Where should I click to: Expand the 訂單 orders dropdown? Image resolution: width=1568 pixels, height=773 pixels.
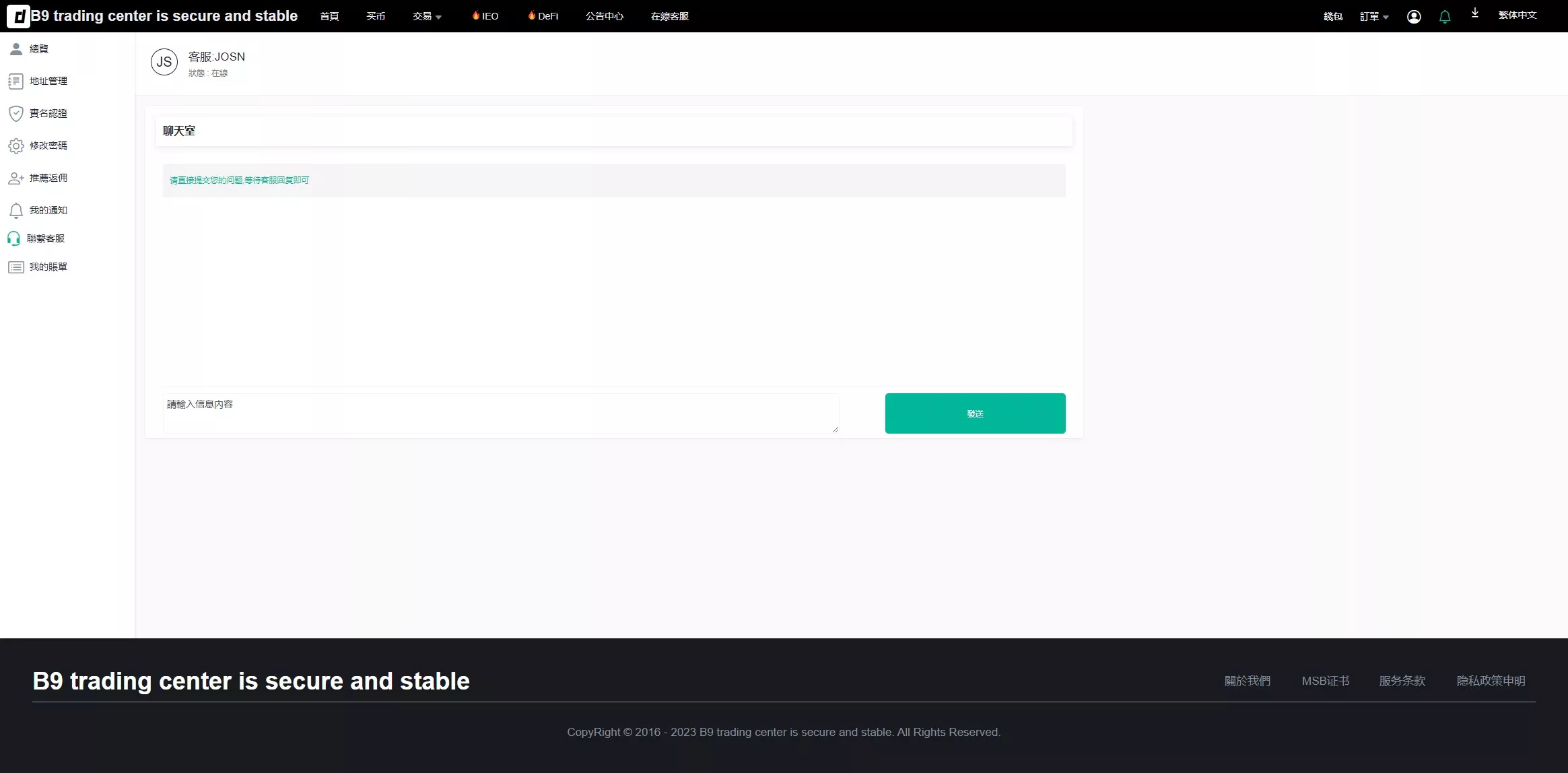(1374, 16)
